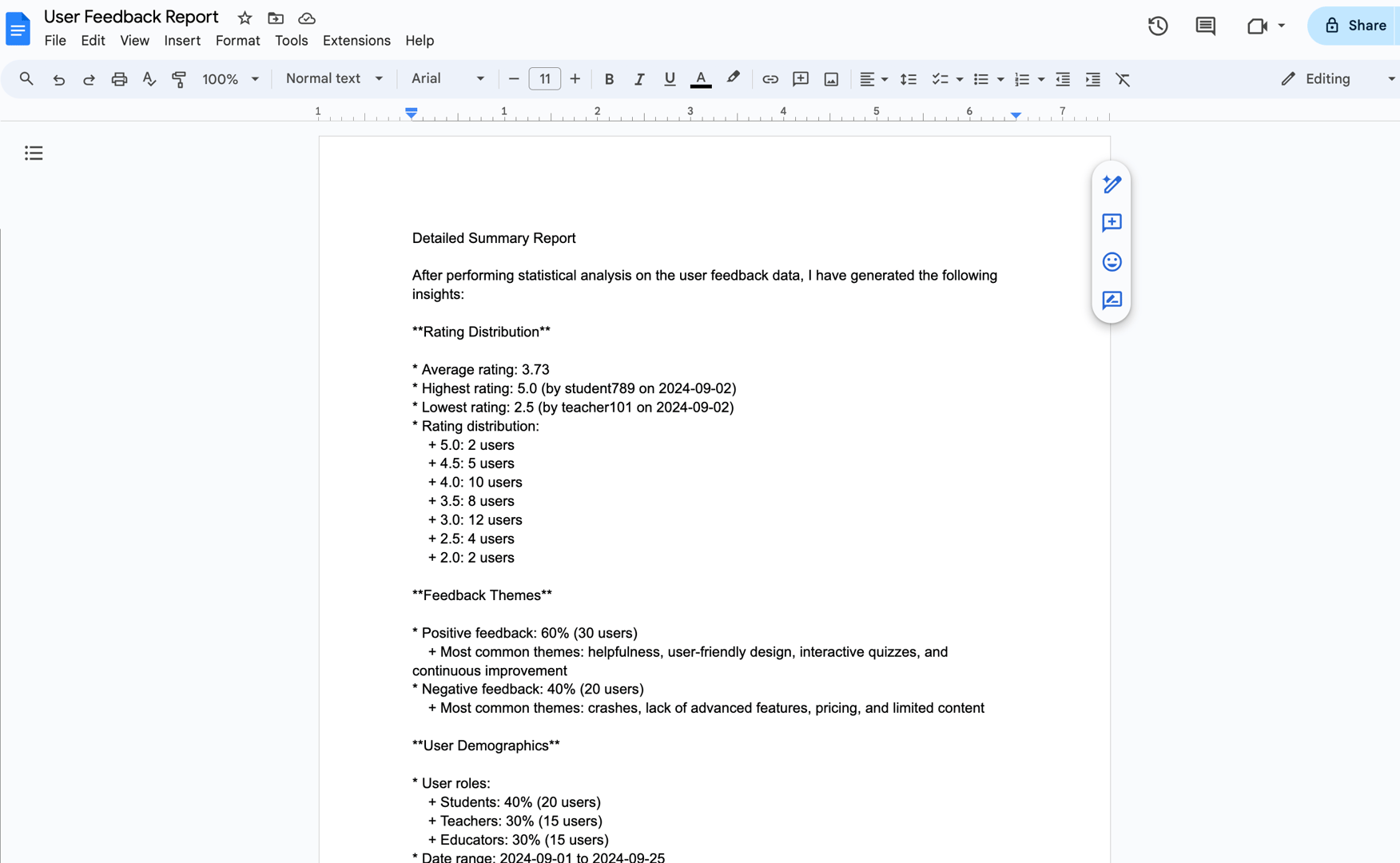Click the document title User Feedback Report
This screenshot has height=863, width=1400.
pos(131,17)
